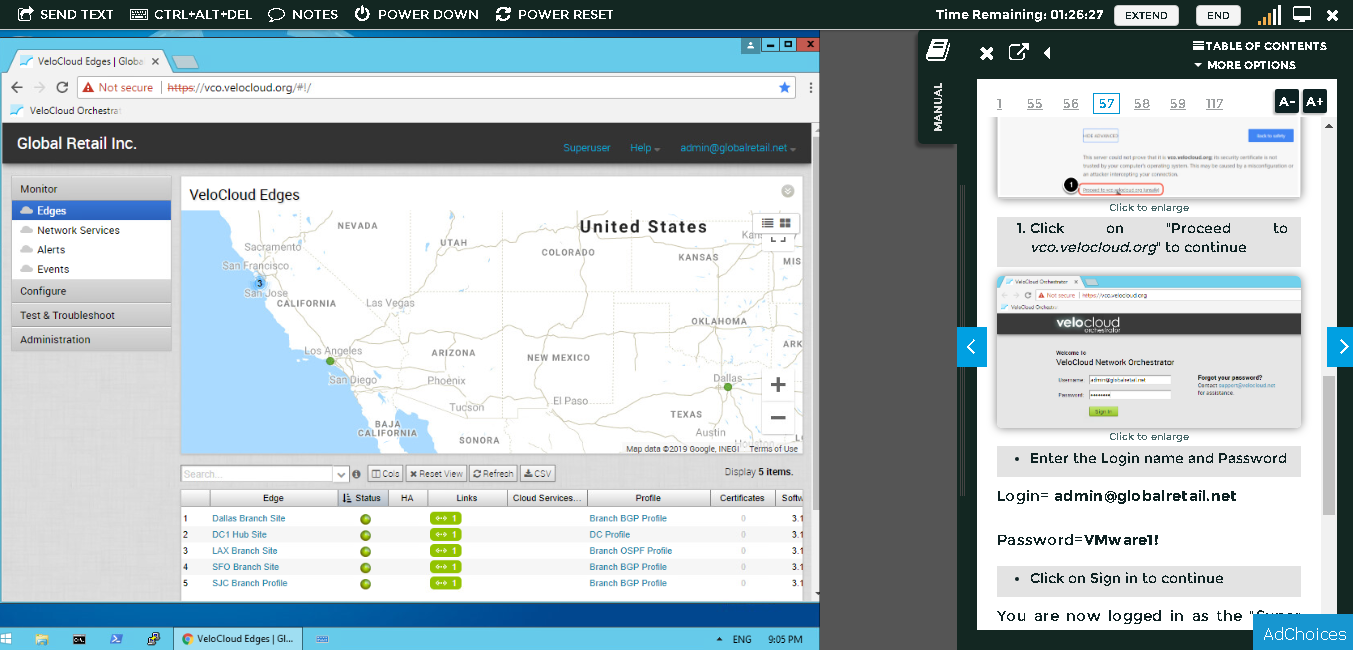Screen dimensions: 1353x650
Task: Refresh the edges table with the Refresh icon
Action: click(x=492, y=473)
